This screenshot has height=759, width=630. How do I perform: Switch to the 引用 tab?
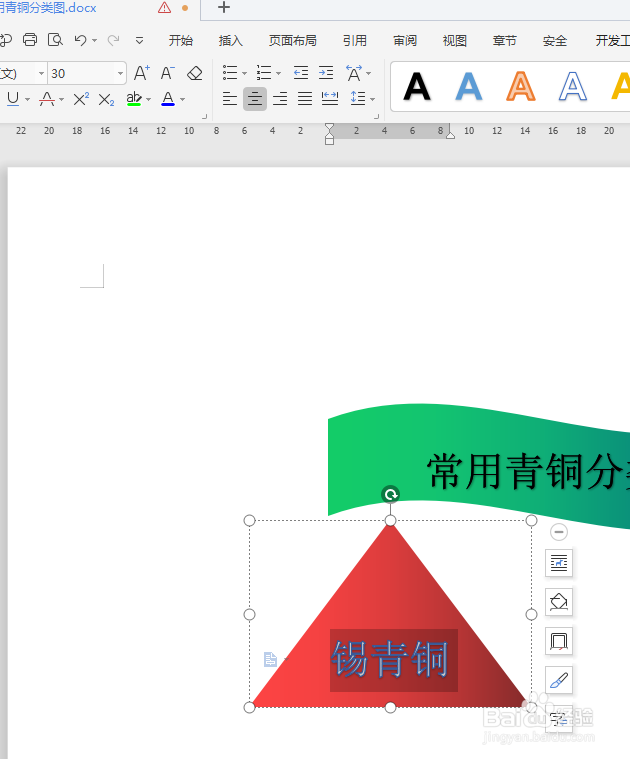pos(355,41)
